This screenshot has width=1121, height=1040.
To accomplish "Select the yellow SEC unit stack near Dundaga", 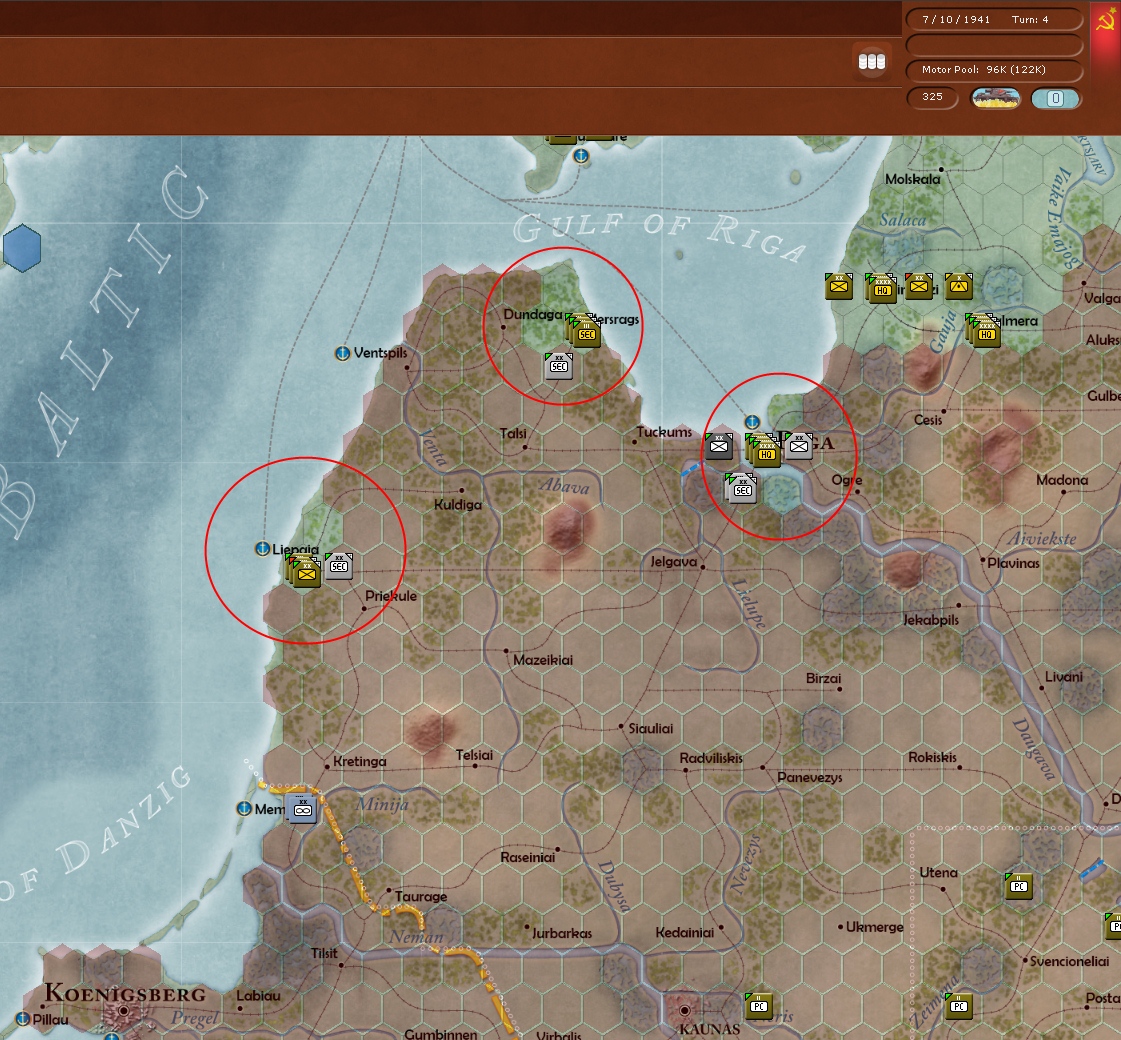I will click(x=585, y=331).
